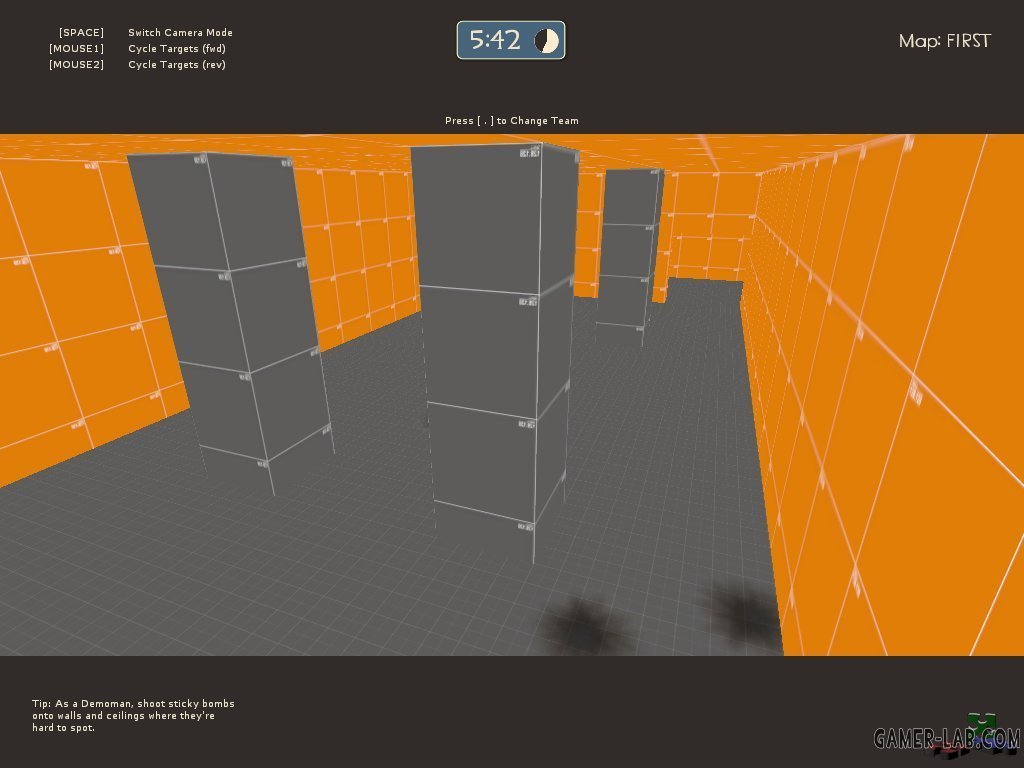Click the [MOUSE1] key hint
The width and height of the screenshot is (1024, 768).
pyautogui.click(x=76, y=48)
